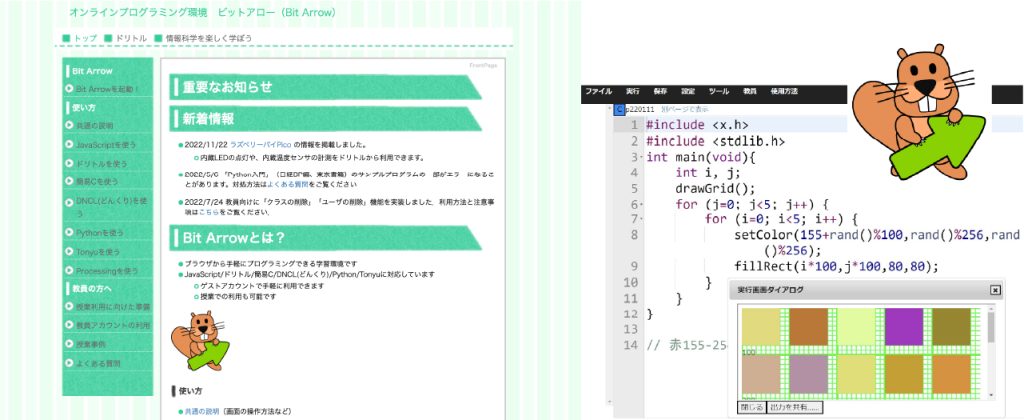
Task: Click the output dialog vertical scrollbar thumb
Action: tap(991, 327)
